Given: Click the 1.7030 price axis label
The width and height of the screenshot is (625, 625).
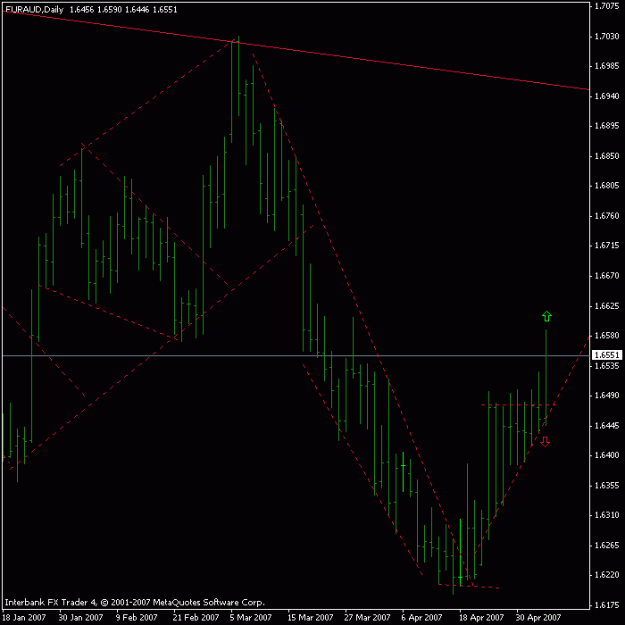Looking at the screenshot, I should click(x=607, y=36).
